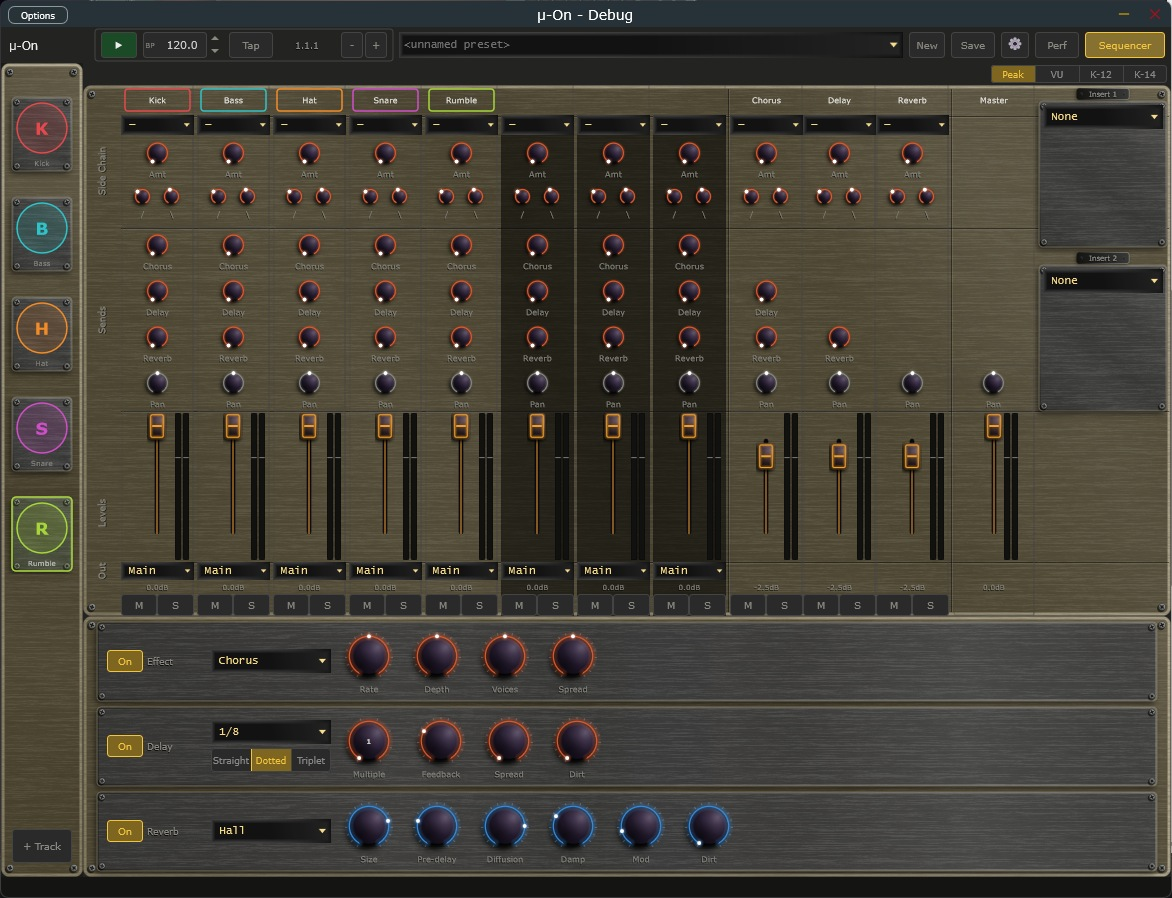Viewport: 1172px width, 898px height.
Task: Click the Rumble channel name label
Action: pos(461,100)
